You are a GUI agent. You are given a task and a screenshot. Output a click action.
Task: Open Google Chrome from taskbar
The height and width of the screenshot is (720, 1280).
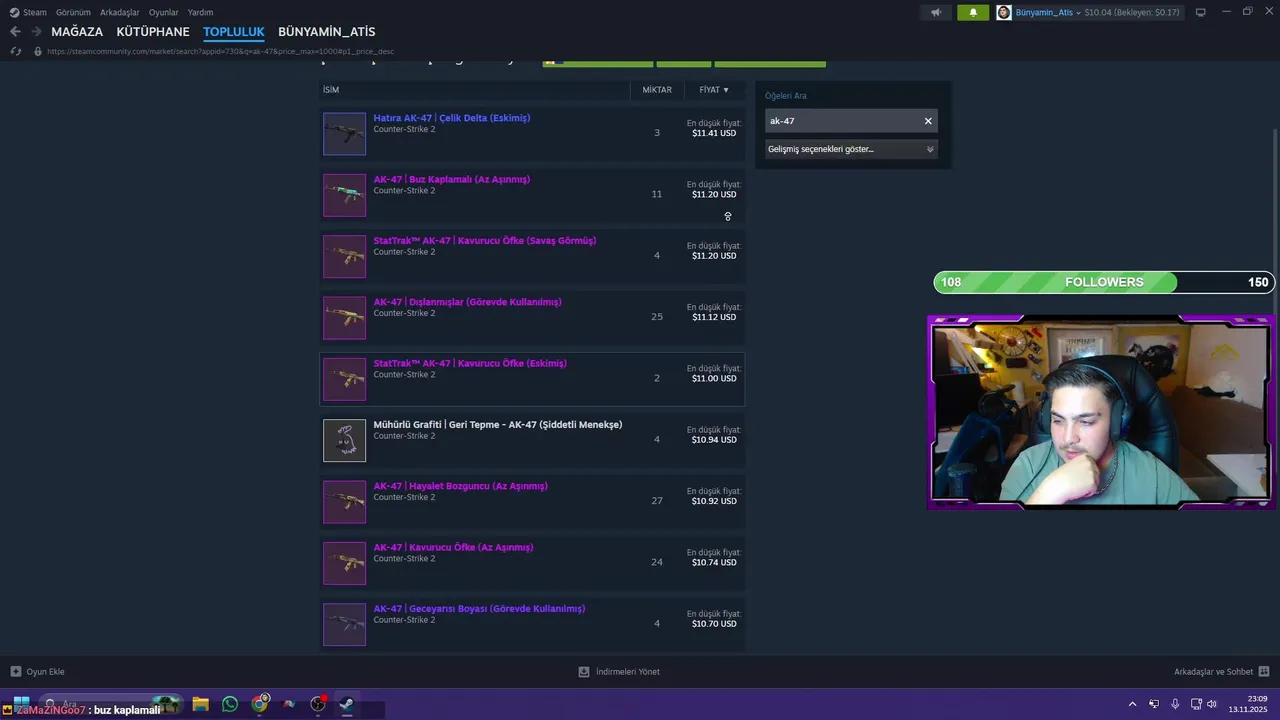tap(260, 704)
